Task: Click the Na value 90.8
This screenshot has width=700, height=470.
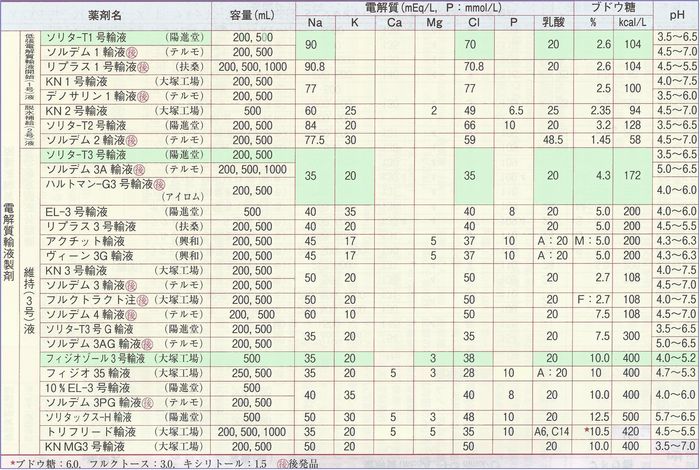Action: pyautogui.click(x=315, y=67)
